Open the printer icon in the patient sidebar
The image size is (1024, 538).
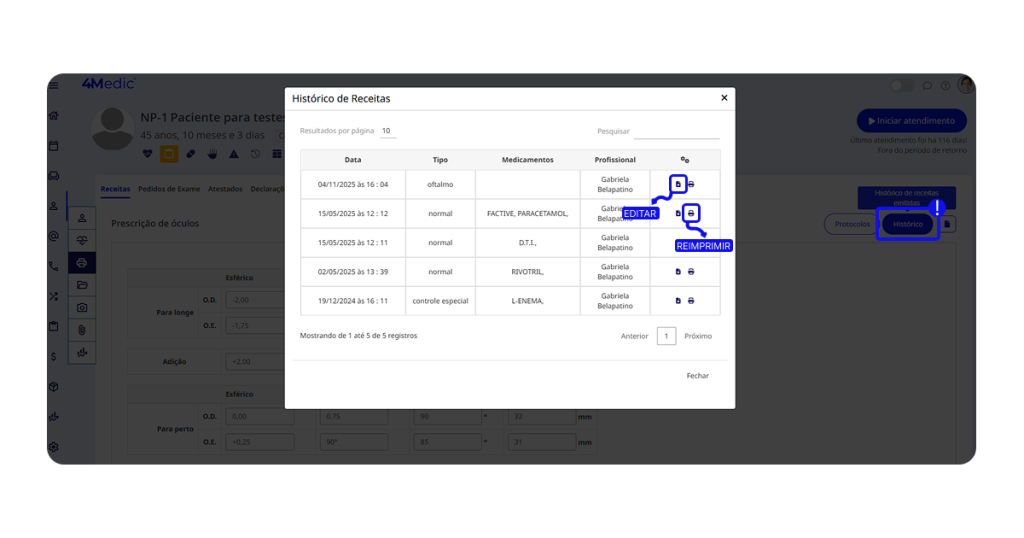(x=82, y=263)
